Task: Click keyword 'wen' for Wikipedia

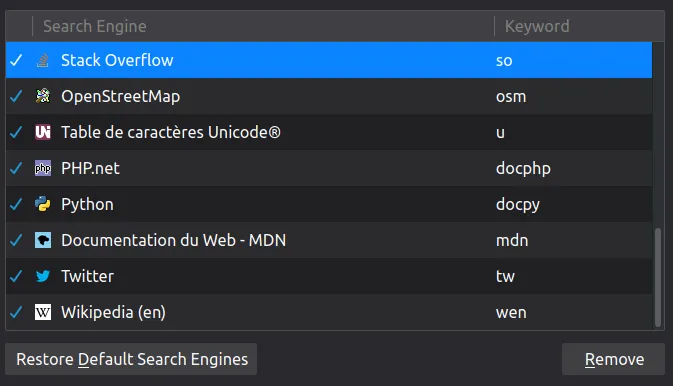Action: pos(511,313)
